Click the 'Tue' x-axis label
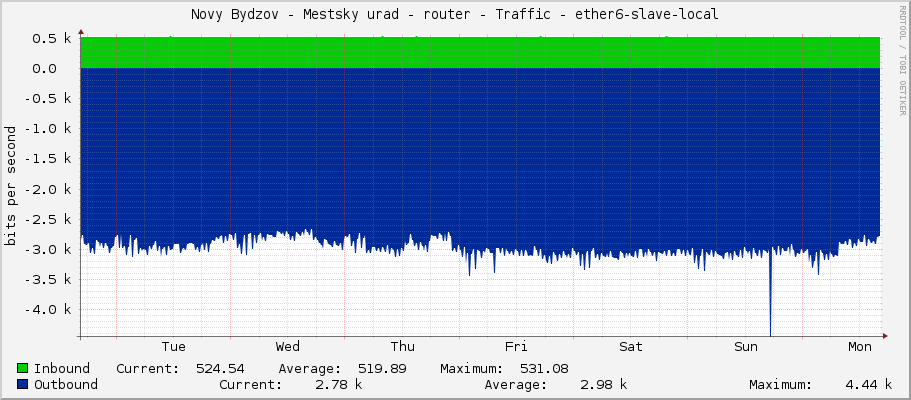The height and width of the screenshot is (400, 911). tap(174, 347)
